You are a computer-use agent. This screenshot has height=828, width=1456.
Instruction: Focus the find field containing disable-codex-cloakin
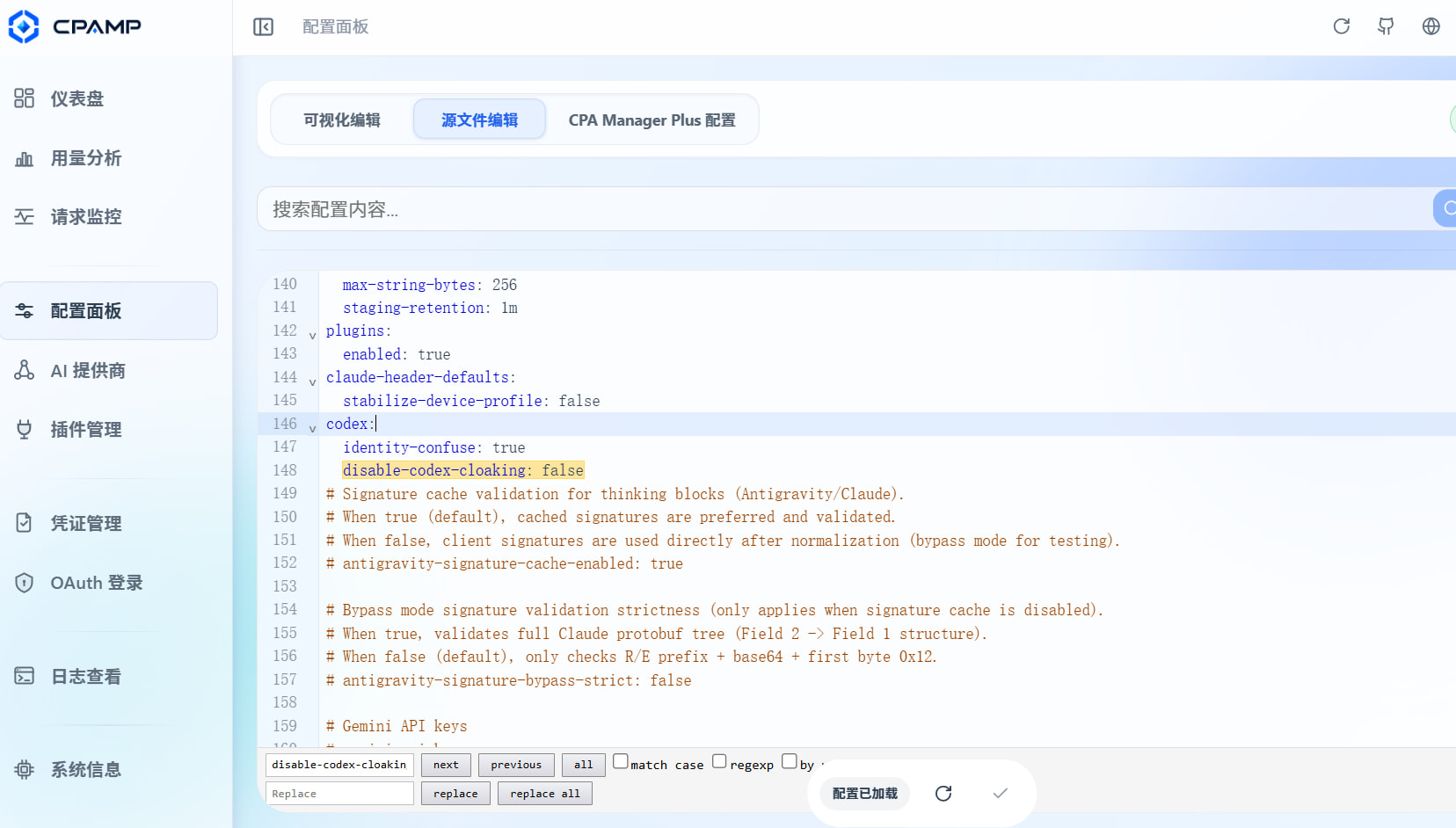(x=339, y=765)
